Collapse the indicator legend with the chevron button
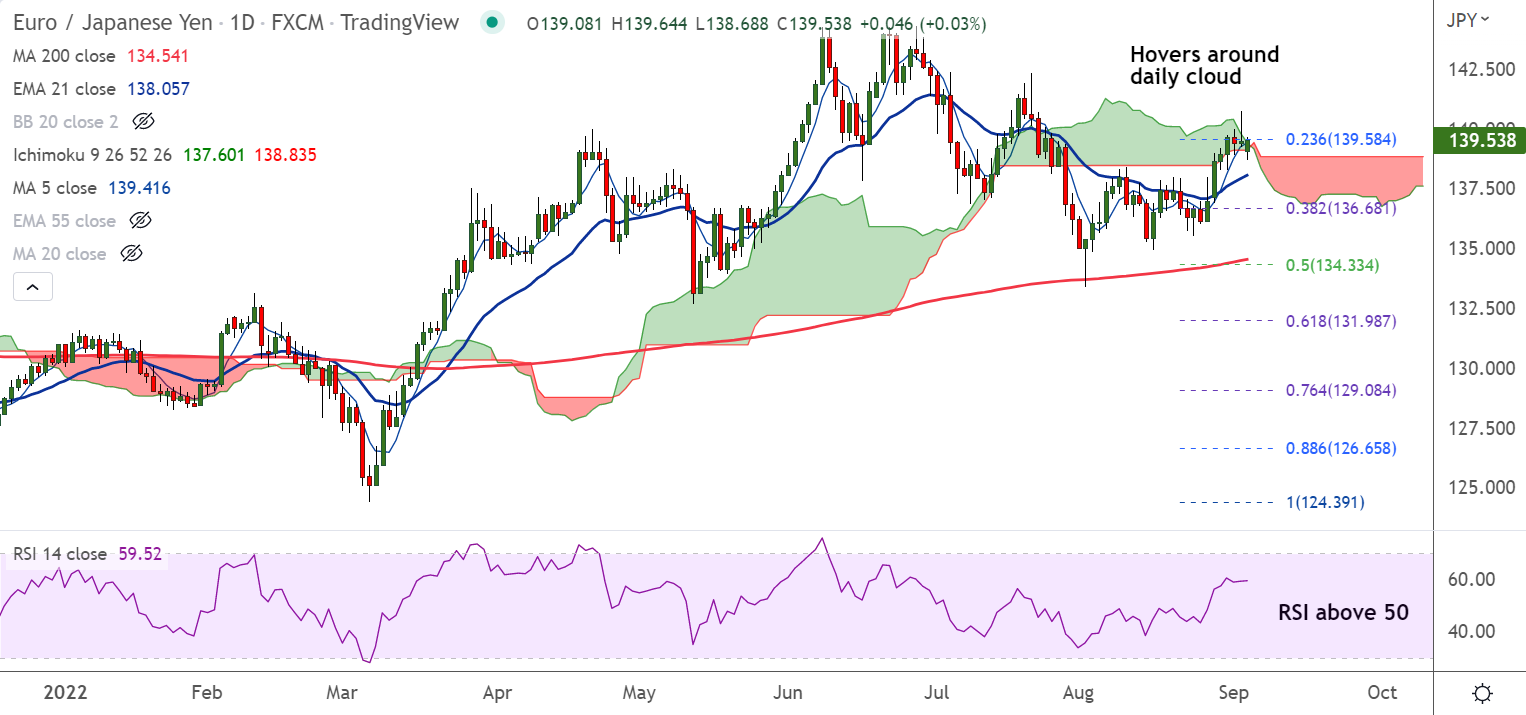Viewport: 1526px width, 715px height. (31, 288)
